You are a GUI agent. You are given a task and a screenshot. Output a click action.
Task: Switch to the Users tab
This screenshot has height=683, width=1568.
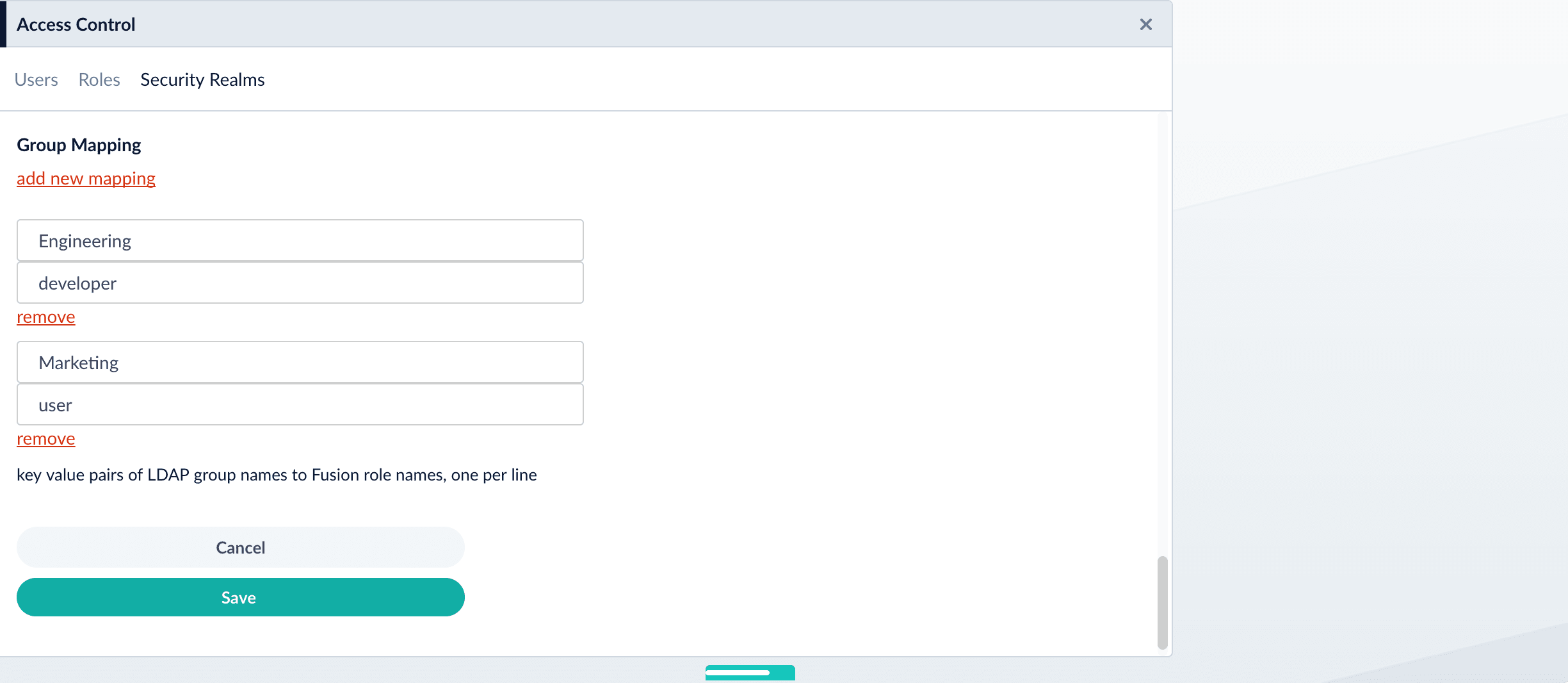pyautogui.click(x=36, y=79)
